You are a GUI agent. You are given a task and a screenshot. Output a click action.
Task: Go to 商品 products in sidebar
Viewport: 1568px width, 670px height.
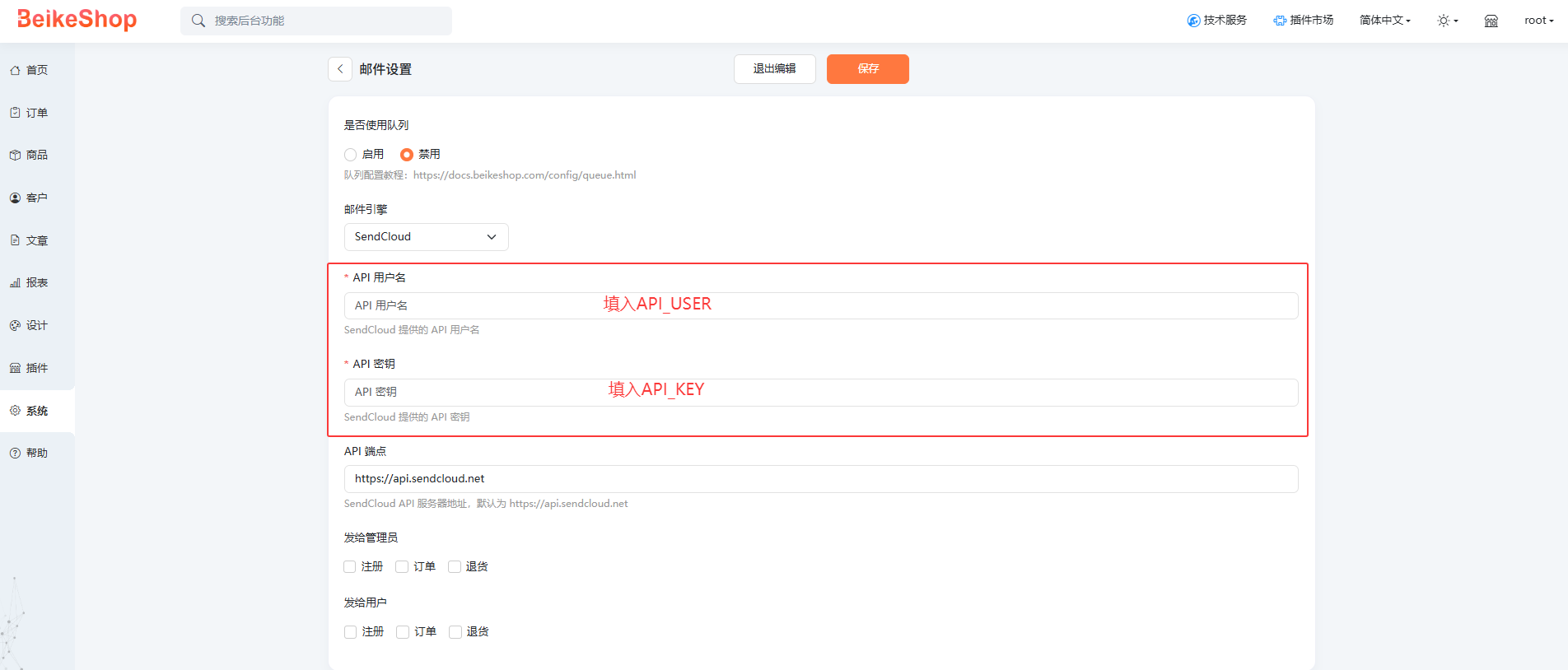click(37, 155)
